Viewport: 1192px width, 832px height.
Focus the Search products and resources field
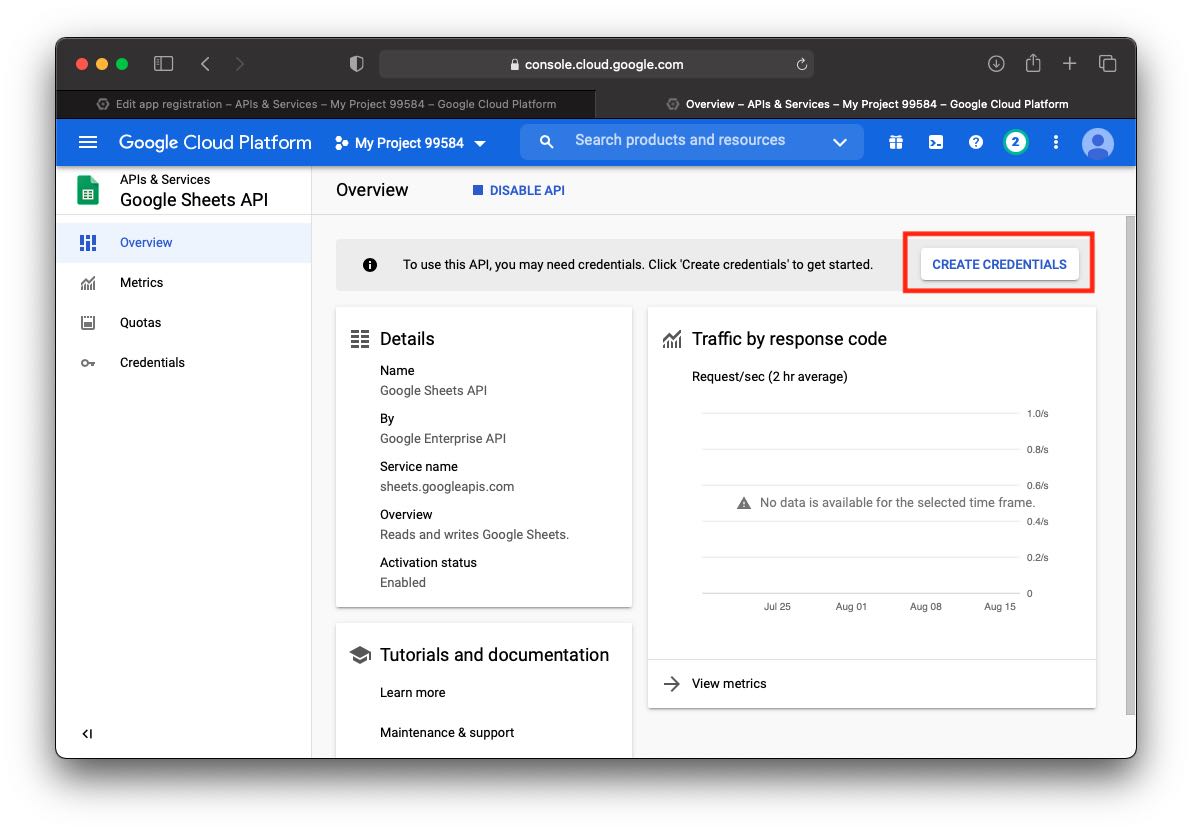680,141
